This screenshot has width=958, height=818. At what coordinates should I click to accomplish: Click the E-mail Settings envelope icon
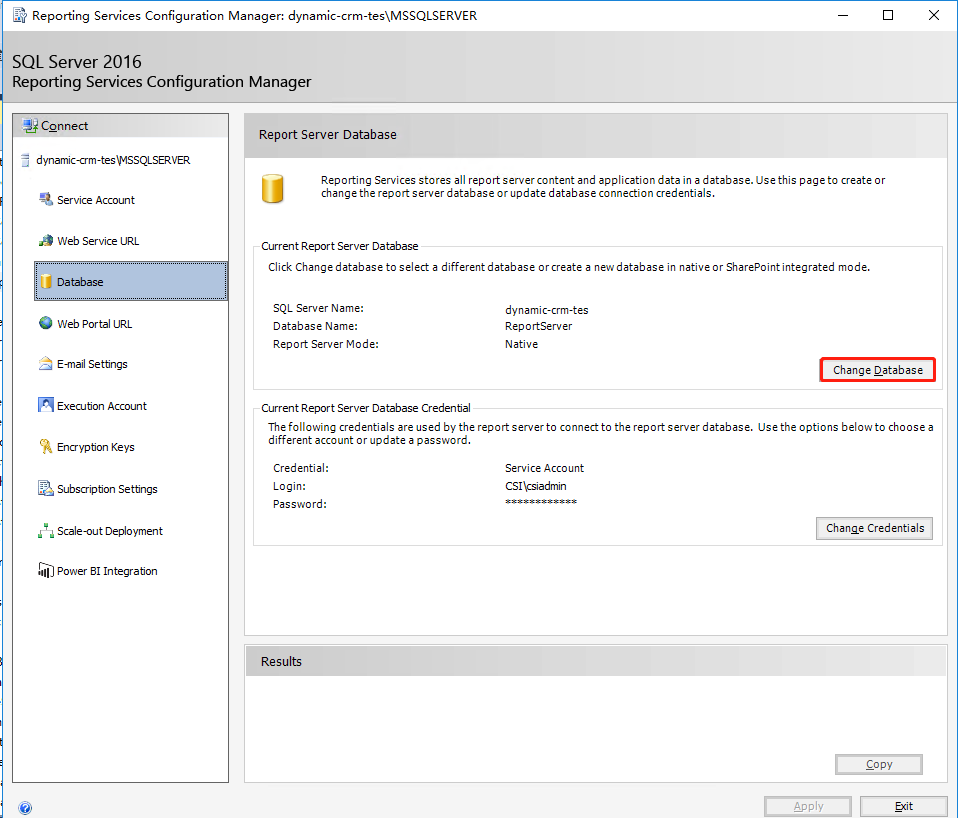pos(46,363)
